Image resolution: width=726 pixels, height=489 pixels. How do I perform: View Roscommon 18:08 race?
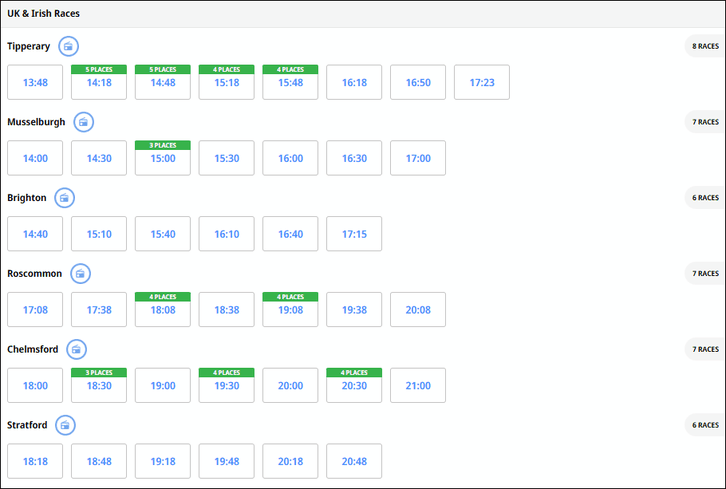163,309
